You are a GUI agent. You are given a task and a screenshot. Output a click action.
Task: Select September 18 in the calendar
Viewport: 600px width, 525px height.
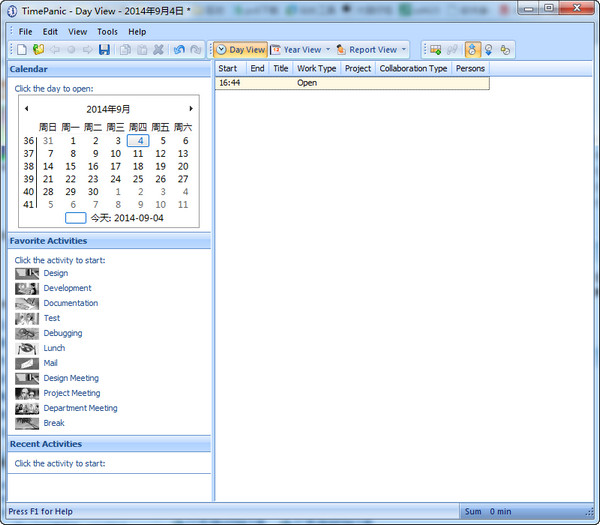coord(138,166)
